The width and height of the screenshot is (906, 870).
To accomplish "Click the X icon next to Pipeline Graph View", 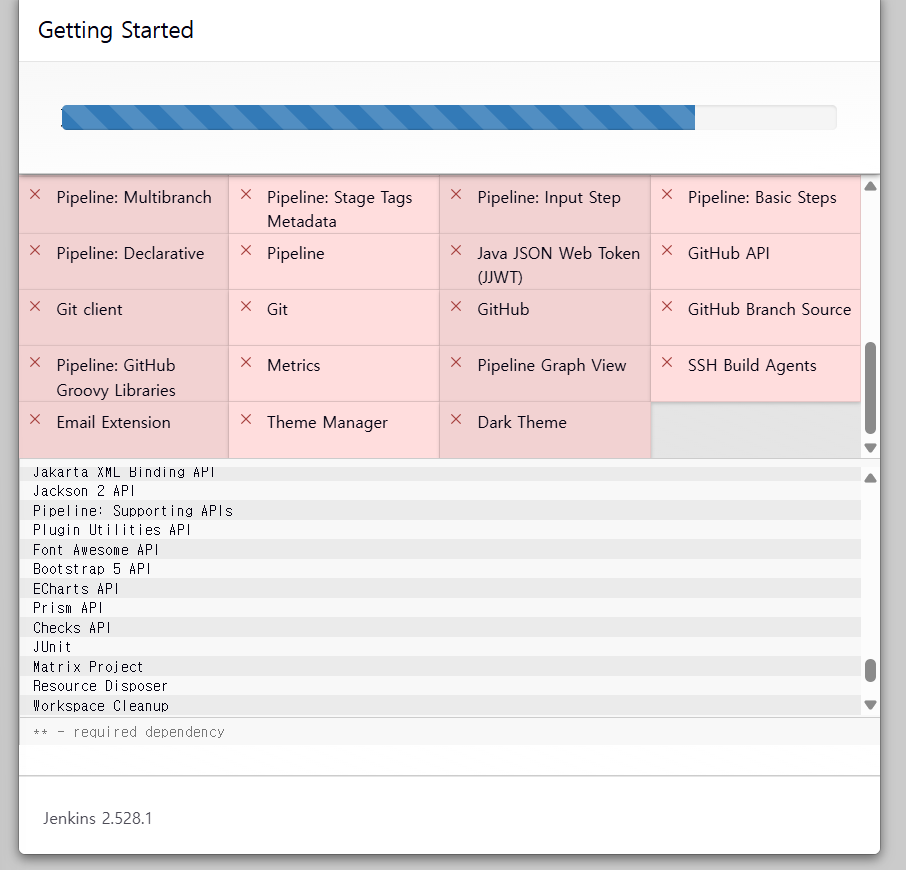I will [456, 363].
